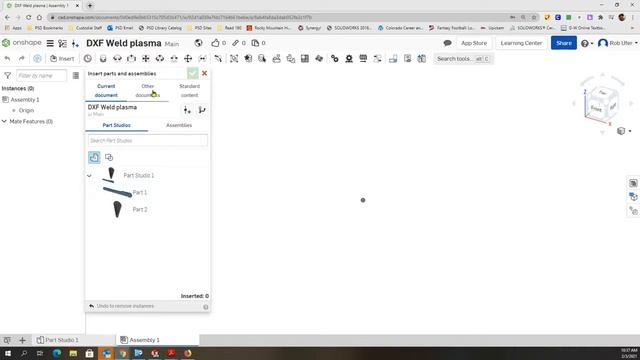This screenshot has height=360, width=640.
Task: Select Part Studio 1 in the insert list
Action: [x=139, y=176]
